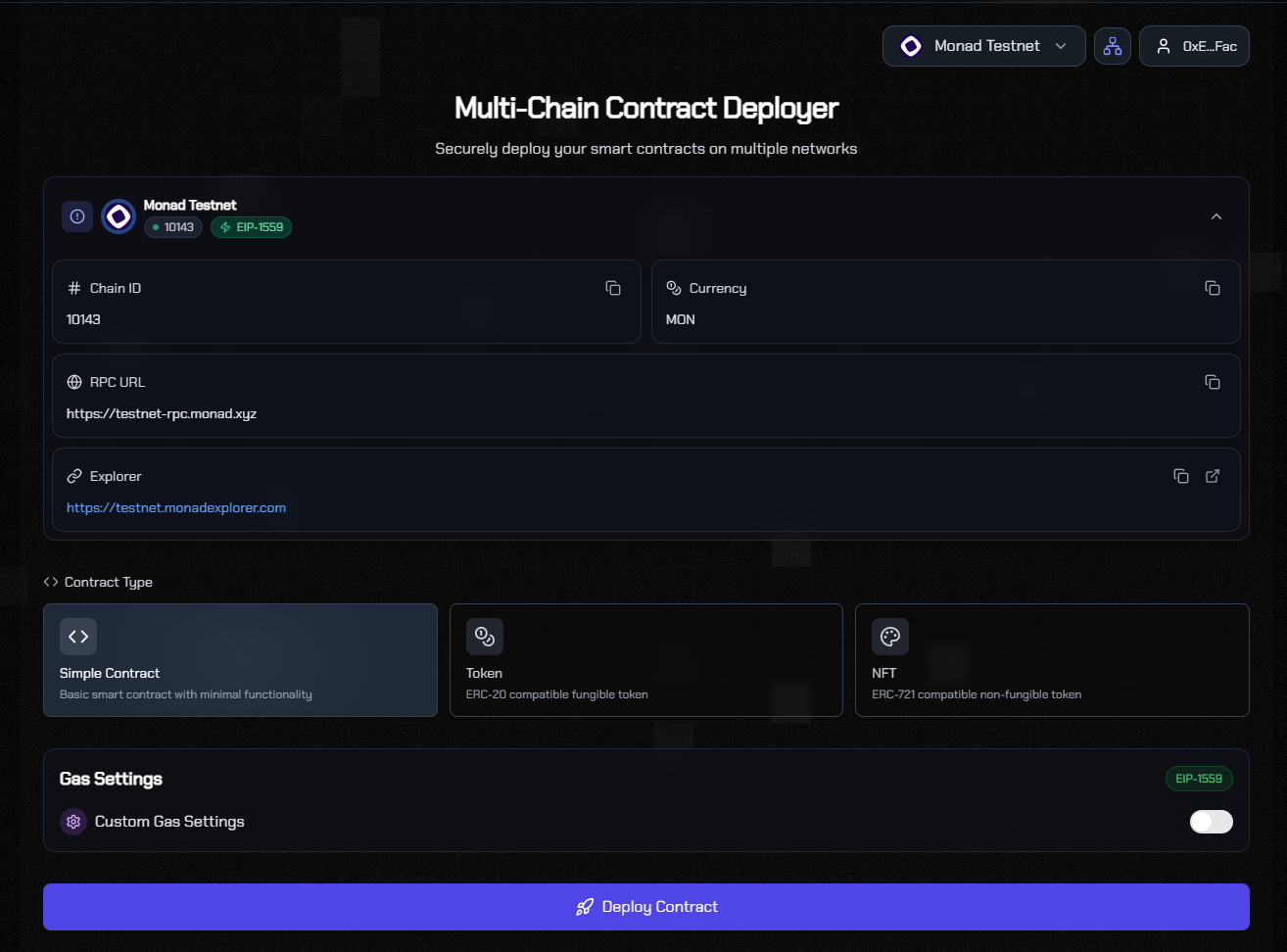The height and width of the screenshot is (952, 1287).
Task: Click the rocket icon on Deploy button
Action: (585, 907)
